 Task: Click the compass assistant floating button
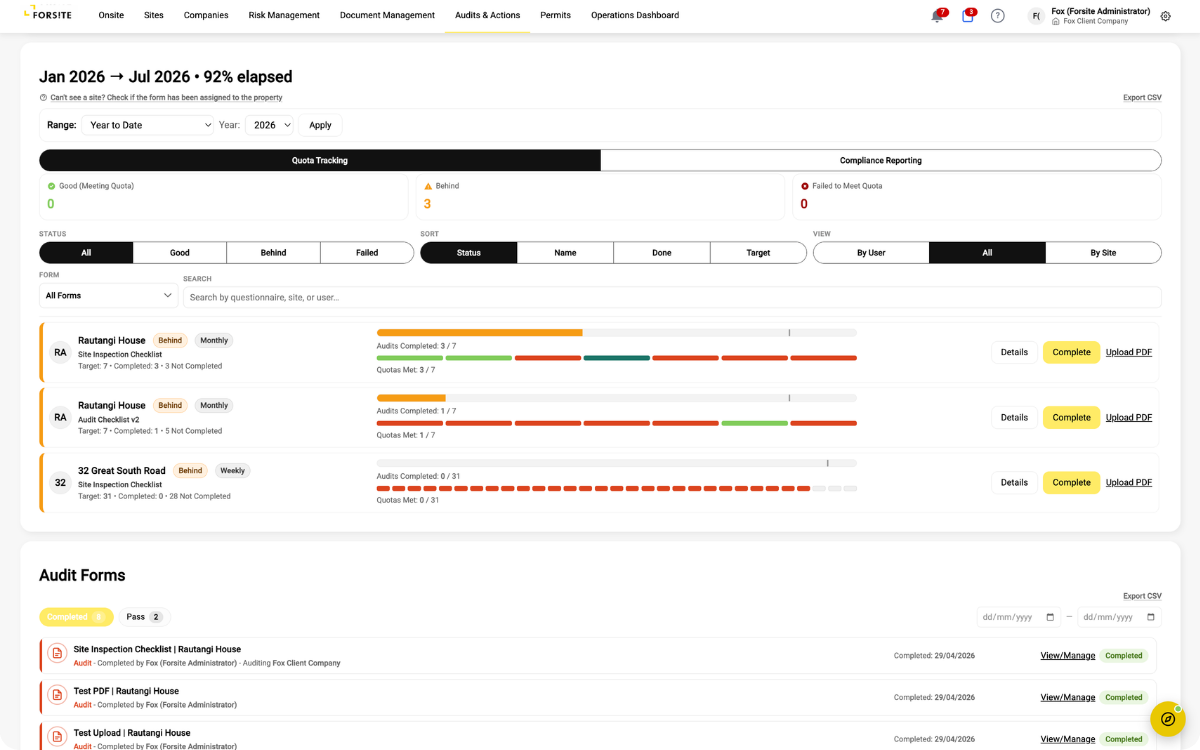click(1167, 719)
